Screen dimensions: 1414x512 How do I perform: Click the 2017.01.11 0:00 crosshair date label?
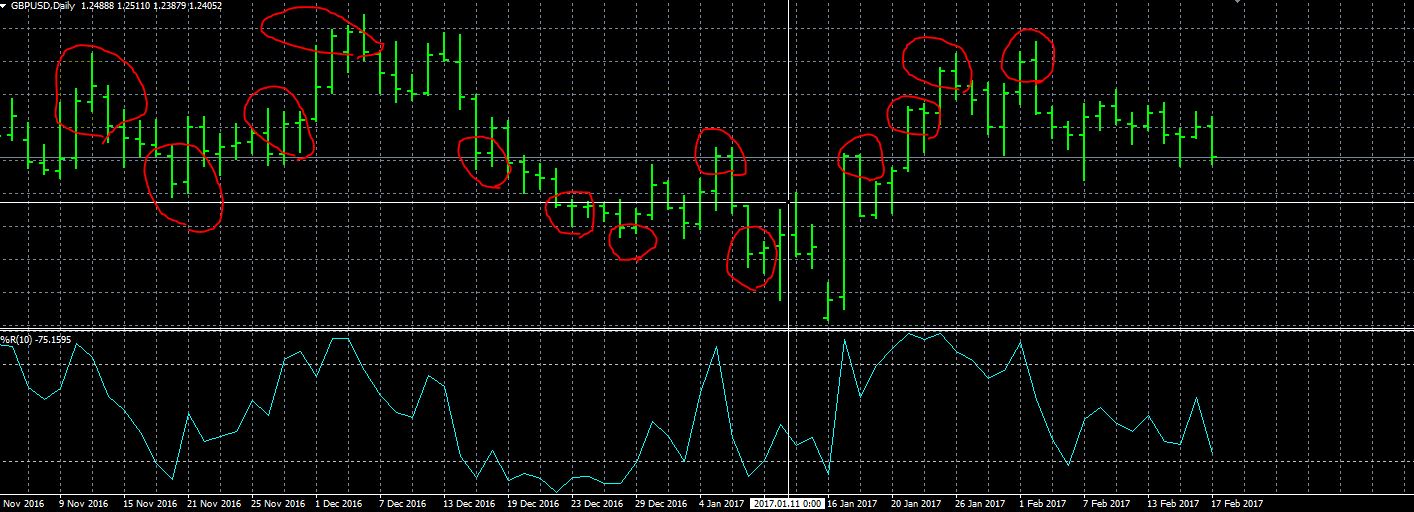click(788, 504)
